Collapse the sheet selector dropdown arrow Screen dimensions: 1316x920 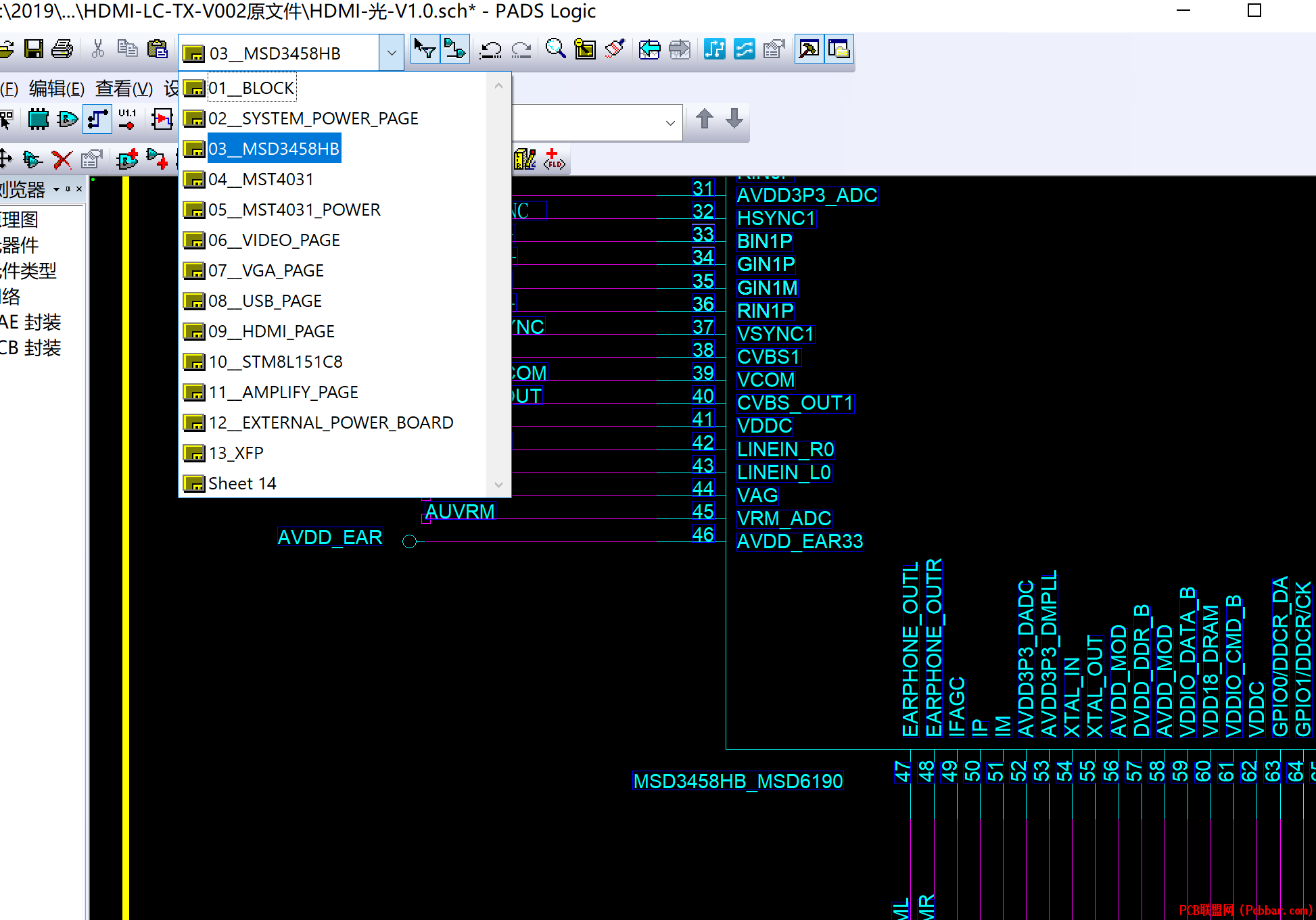(392, 53)
